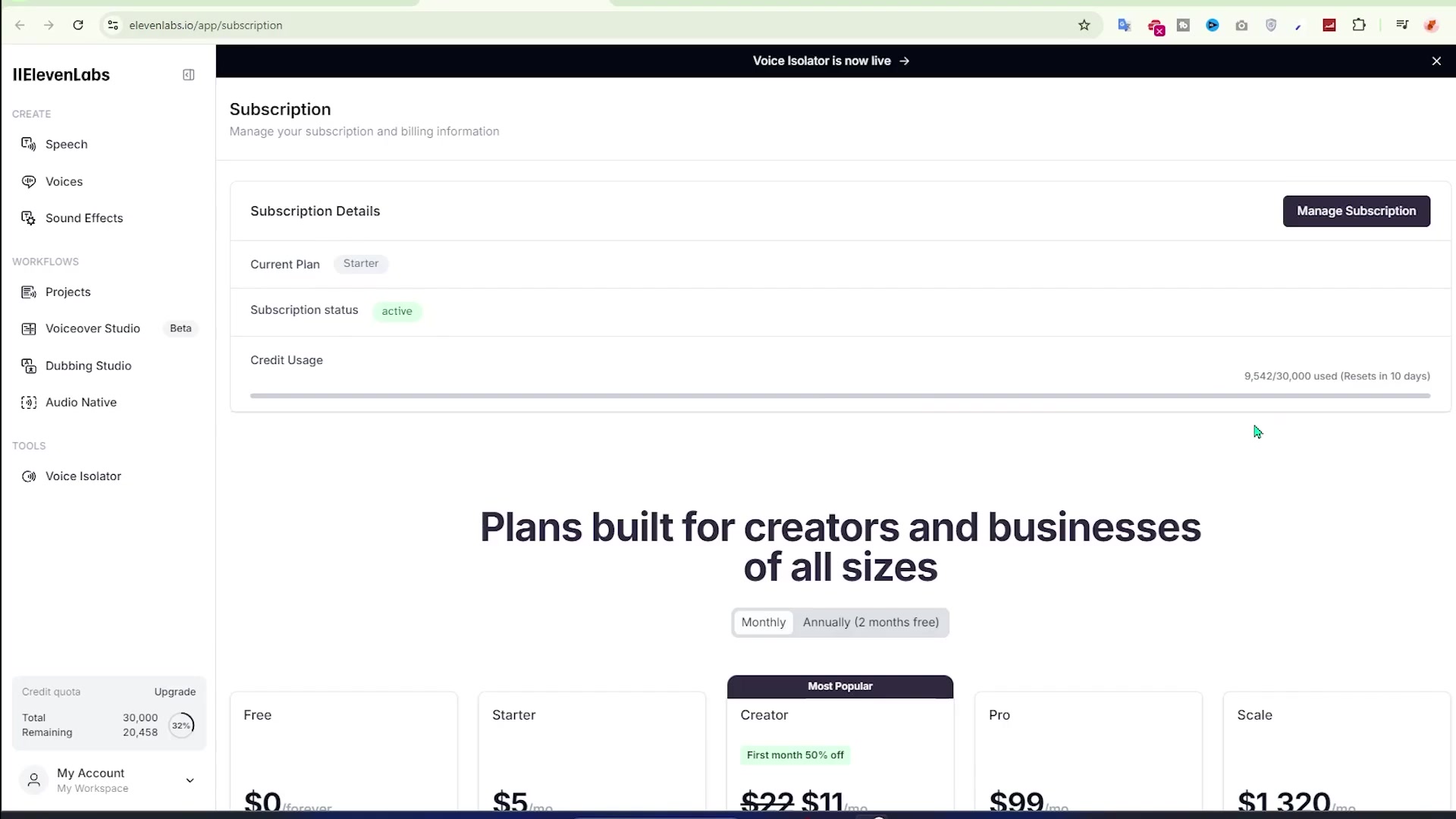Reload the page
The image size is (1456, 819).
(78, 25)
